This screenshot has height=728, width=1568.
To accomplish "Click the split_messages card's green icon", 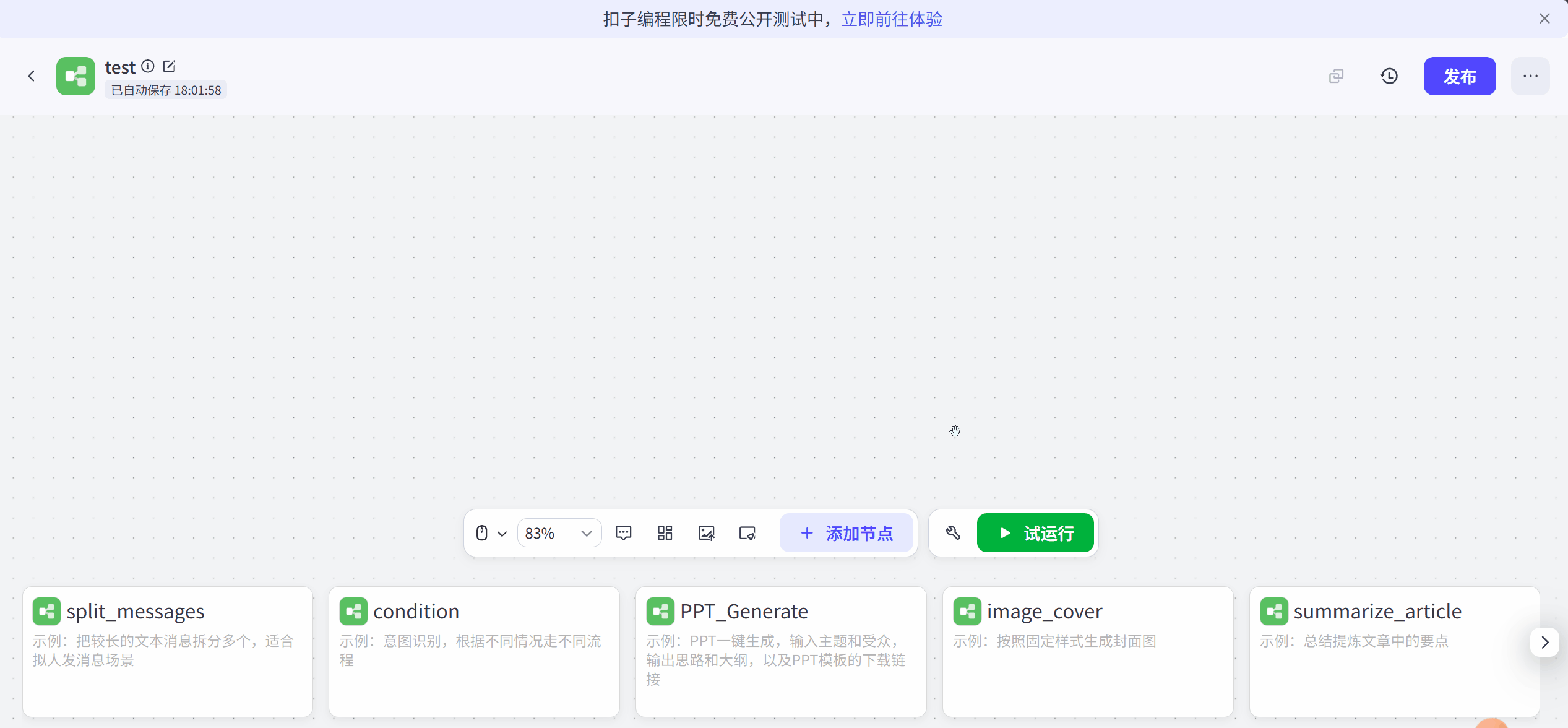I will pos(46,612).
